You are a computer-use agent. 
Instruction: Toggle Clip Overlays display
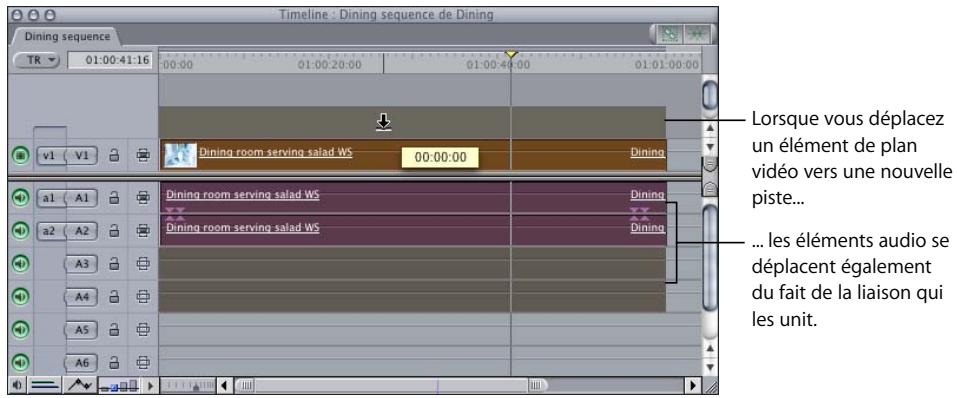80,386
